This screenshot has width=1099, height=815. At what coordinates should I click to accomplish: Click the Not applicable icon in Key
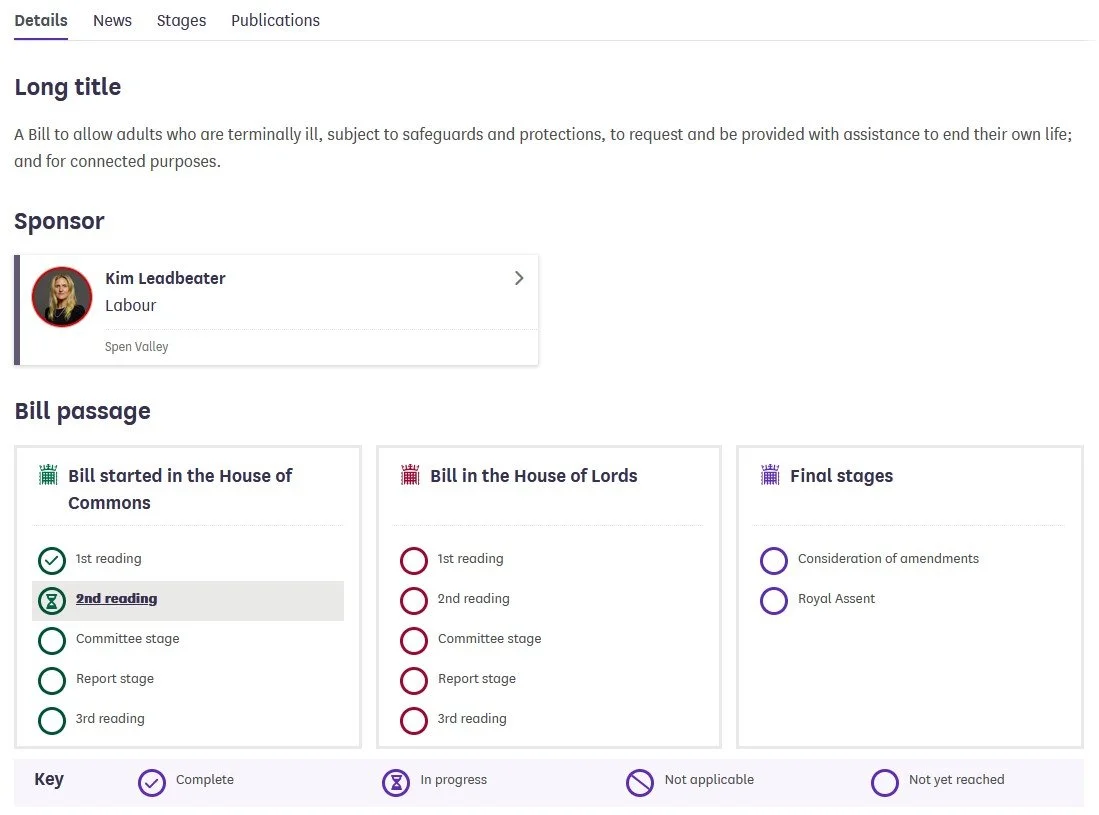[x=640, y=782]
